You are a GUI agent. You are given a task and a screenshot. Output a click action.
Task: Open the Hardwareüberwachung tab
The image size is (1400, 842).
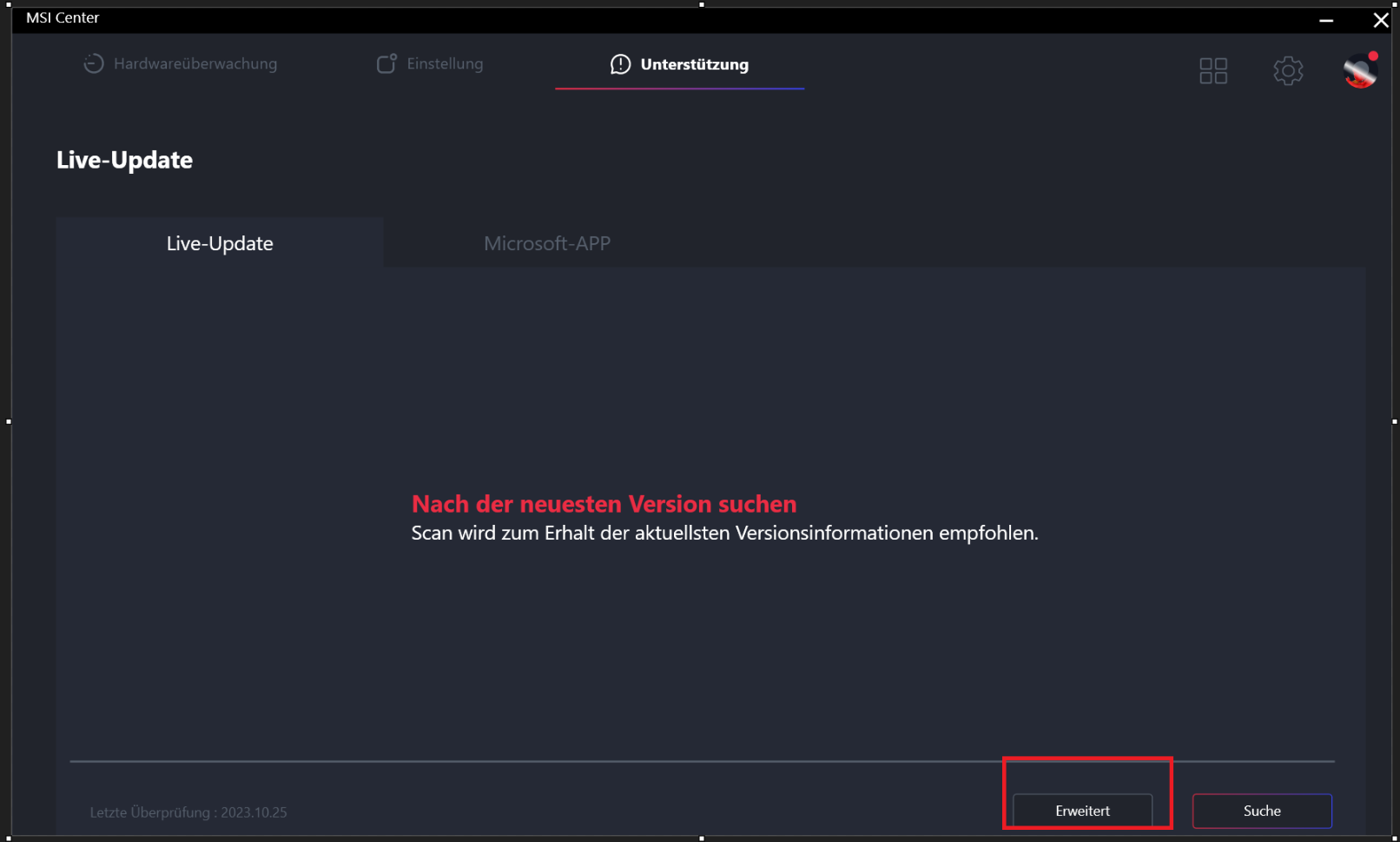181,63
